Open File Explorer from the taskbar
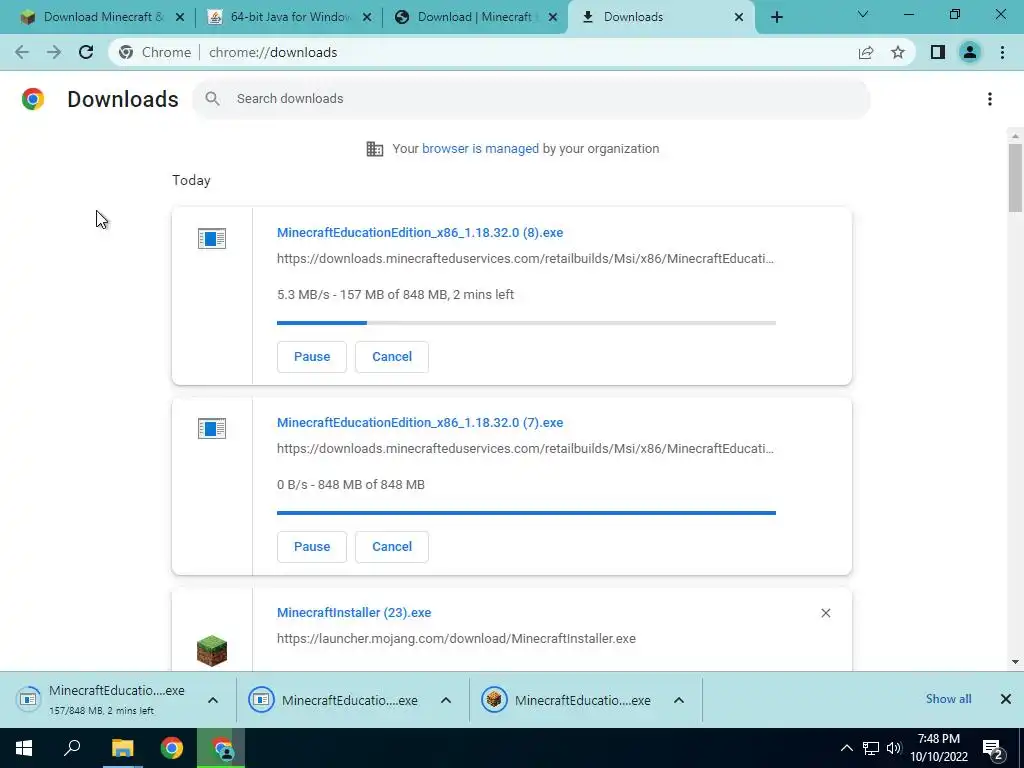 (122, 748)
